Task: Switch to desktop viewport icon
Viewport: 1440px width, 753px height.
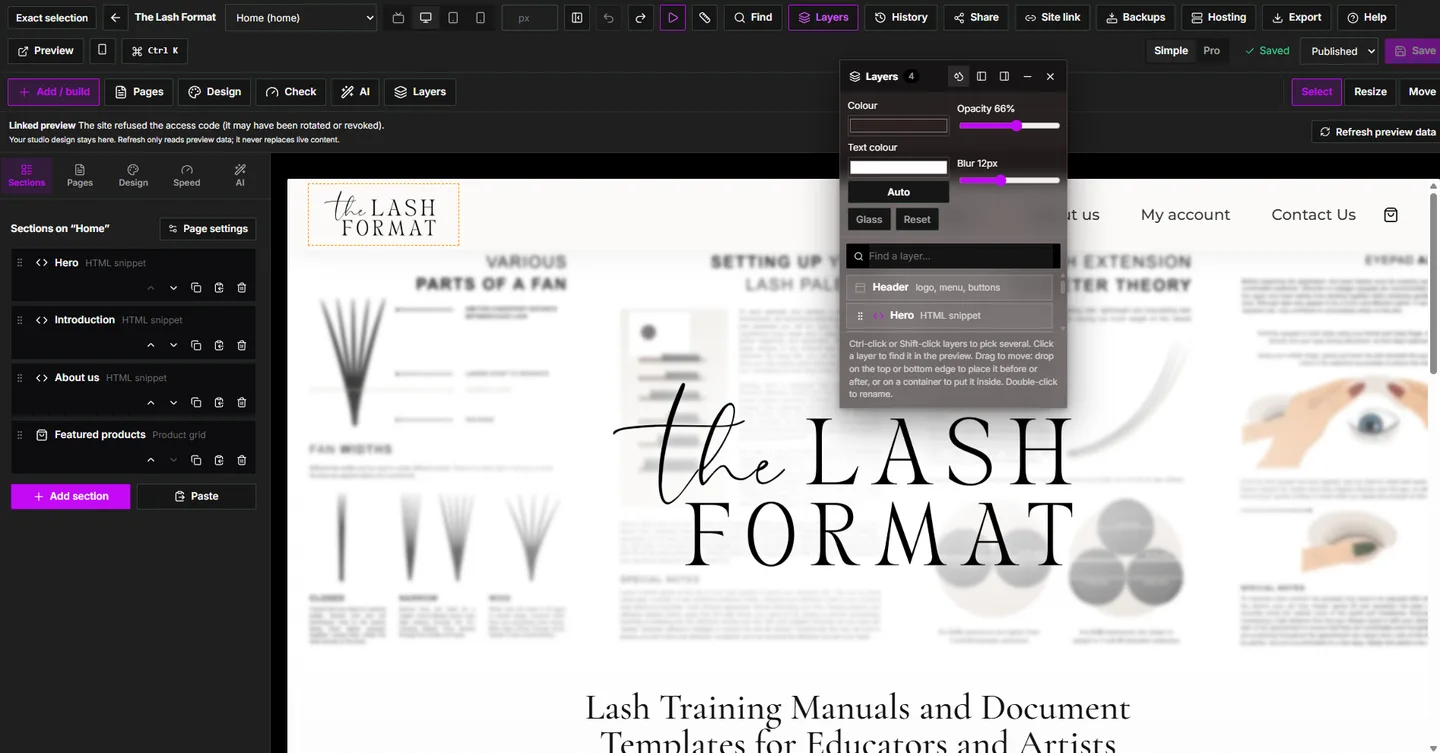Action: 426,17
